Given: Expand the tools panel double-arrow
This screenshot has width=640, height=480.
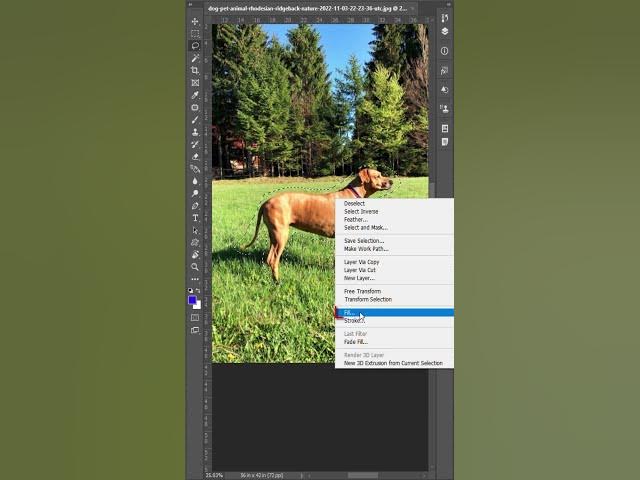Looking at the screenshot, I should pos(190,4).
